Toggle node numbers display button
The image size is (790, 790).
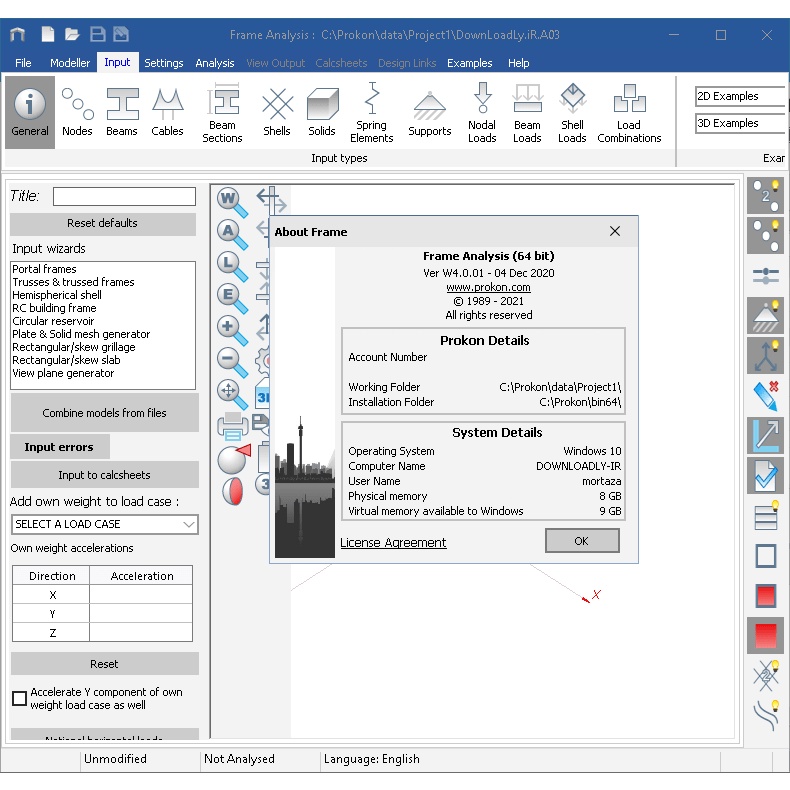click(x=766, y=195)
